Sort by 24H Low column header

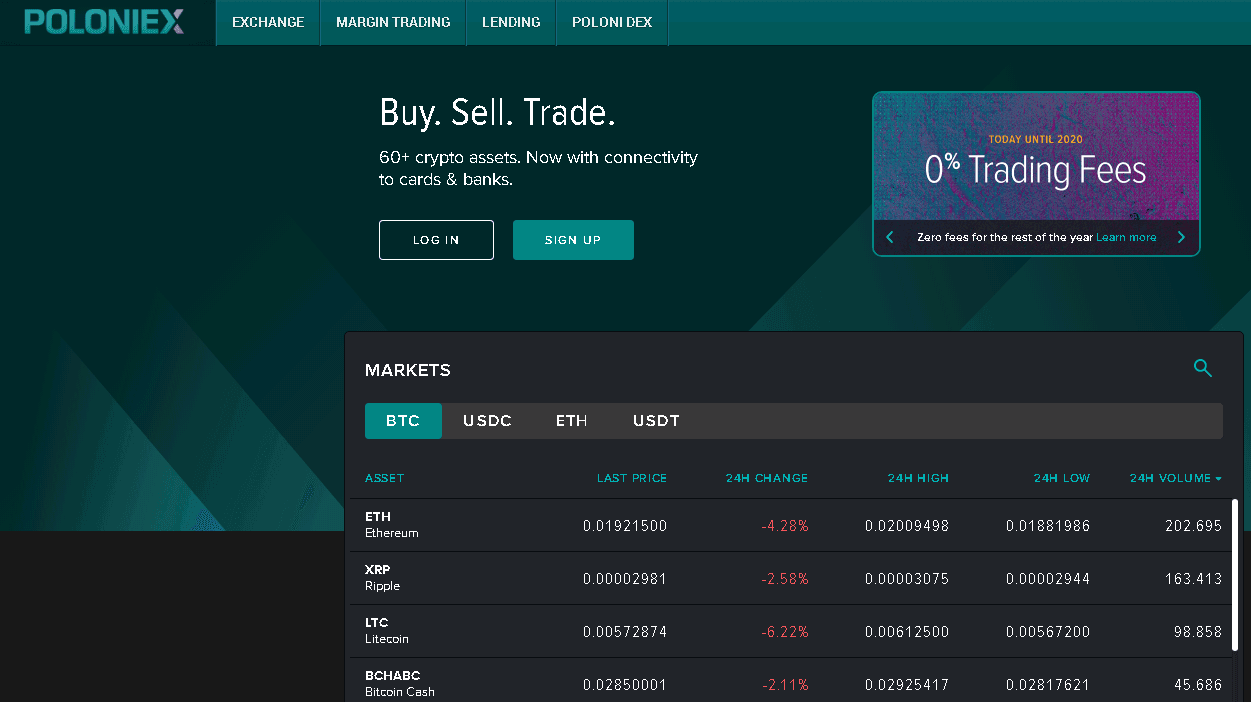click(x=1062, y=478)
